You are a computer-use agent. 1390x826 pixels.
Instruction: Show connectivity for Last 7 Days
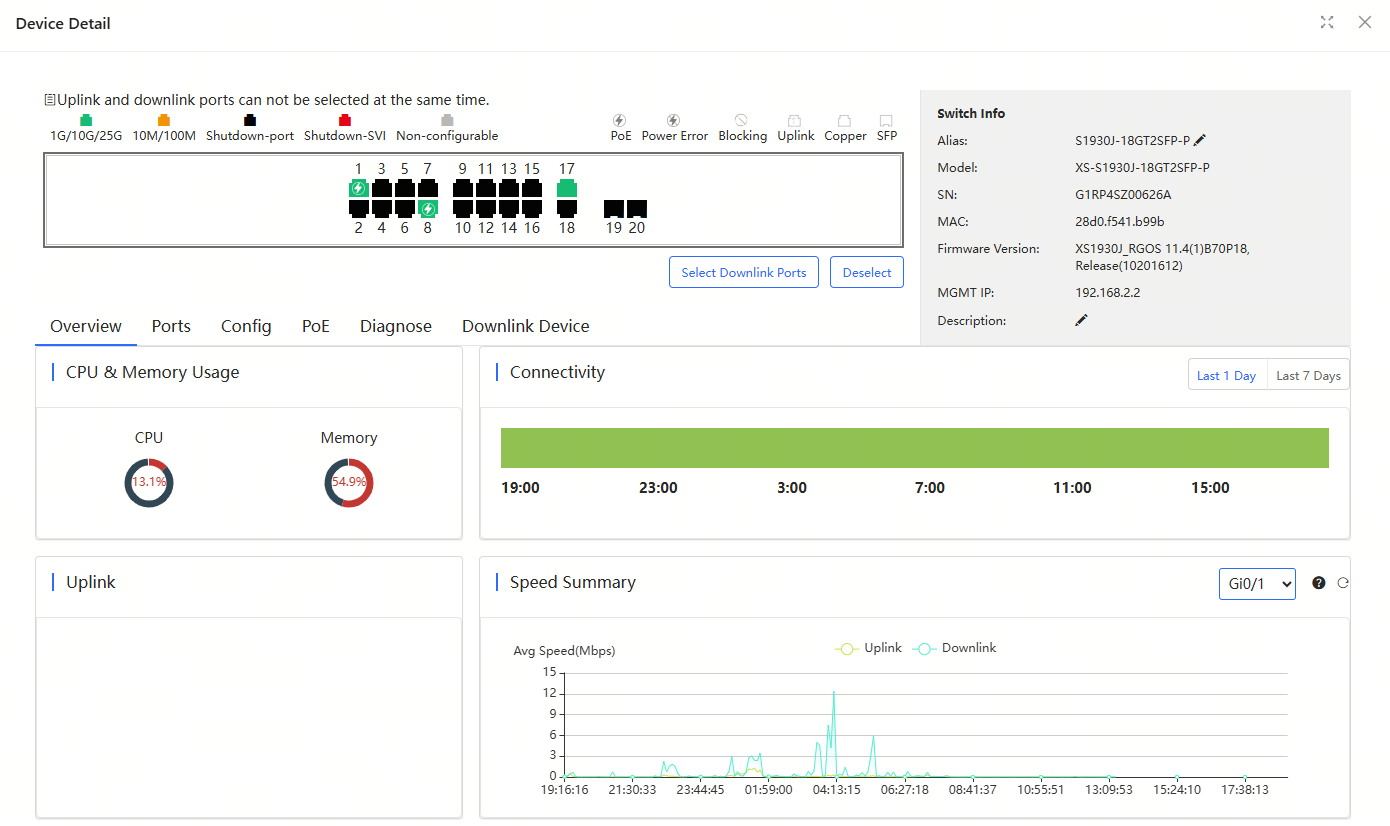pos(1308,375)
